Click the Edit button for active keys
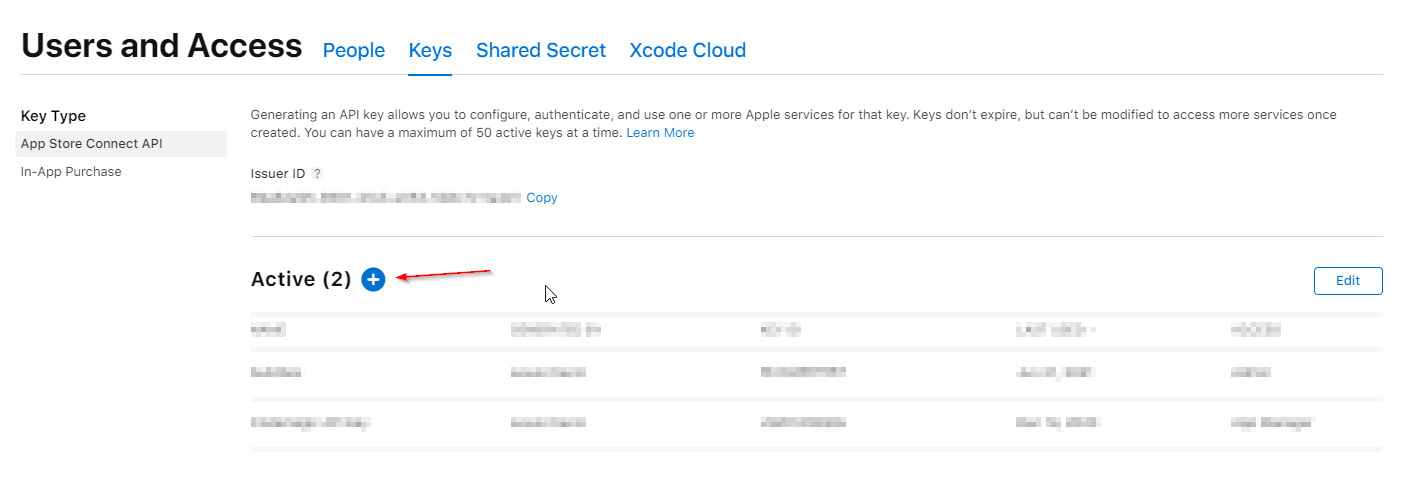Viewport: 1409px width, 504px height. point(1348,281)
